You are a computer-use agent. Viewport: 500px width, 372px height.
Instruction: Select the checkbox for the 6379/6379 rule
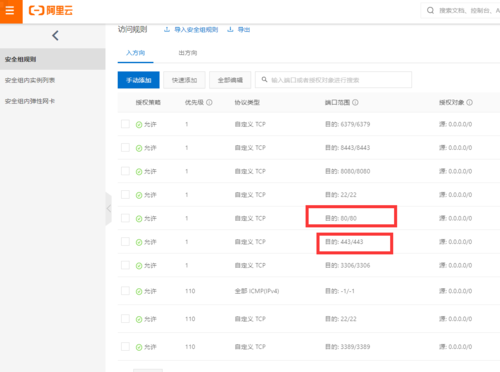(125, 124)
